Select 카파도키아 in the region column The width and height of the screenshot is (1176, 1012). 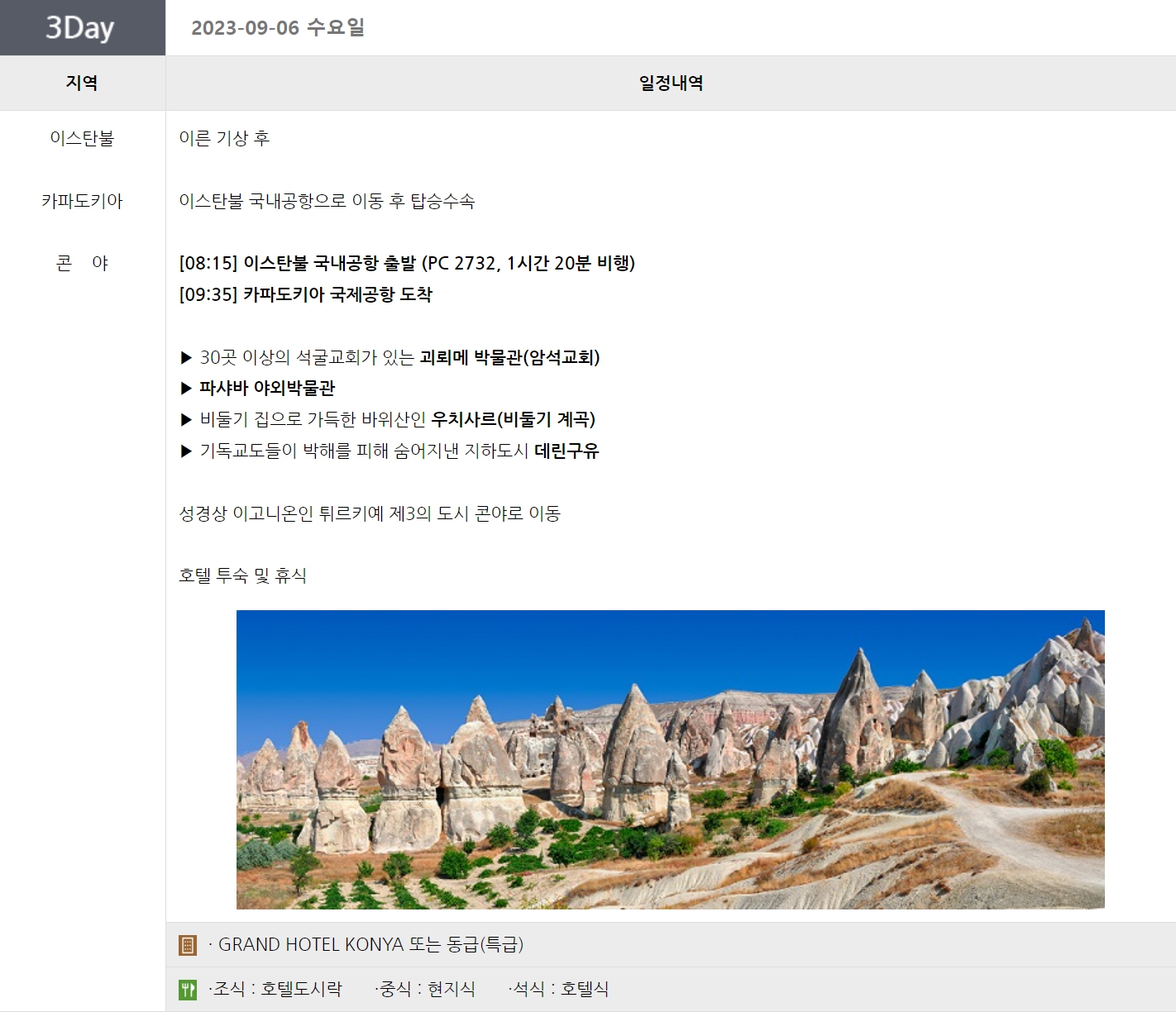tap(82, 201)
